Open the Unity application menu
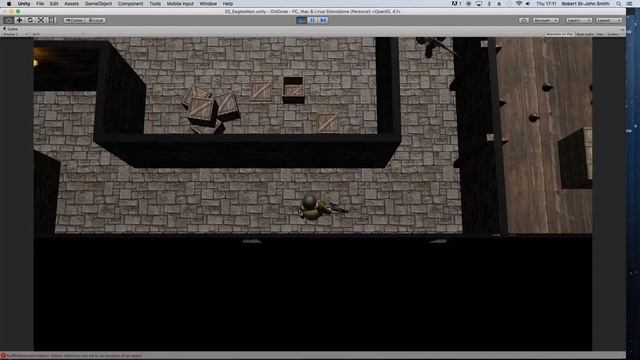640x360 pixels. [x=24, y=4]
